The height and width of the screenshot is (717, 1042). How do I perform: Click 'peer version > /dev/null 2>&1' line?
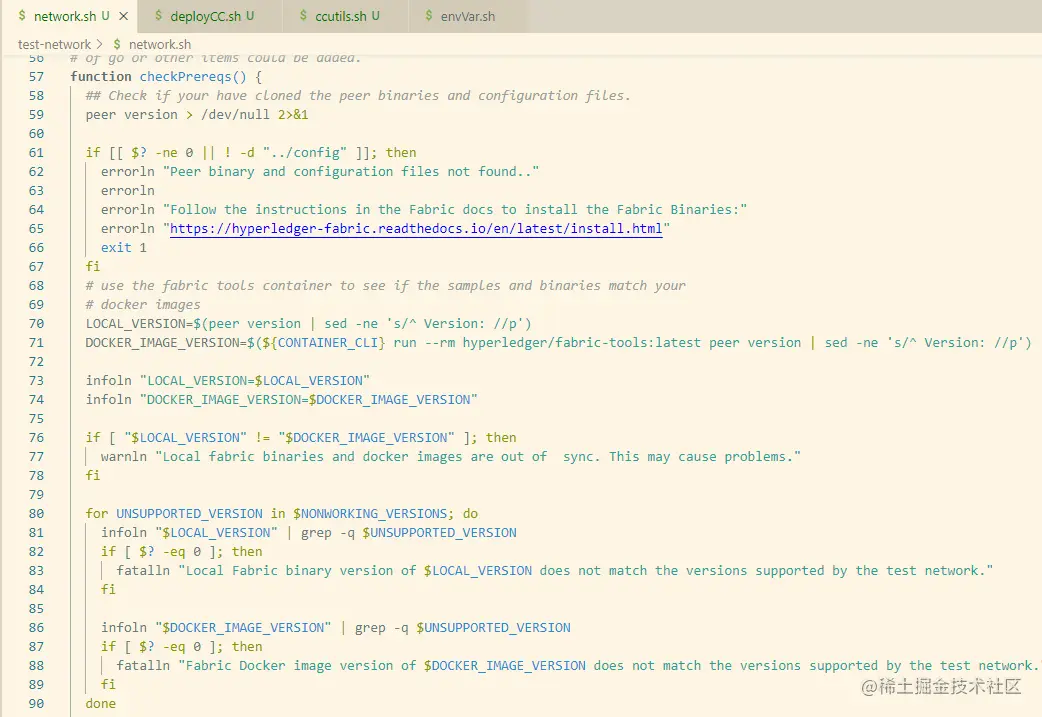(197, 114)
